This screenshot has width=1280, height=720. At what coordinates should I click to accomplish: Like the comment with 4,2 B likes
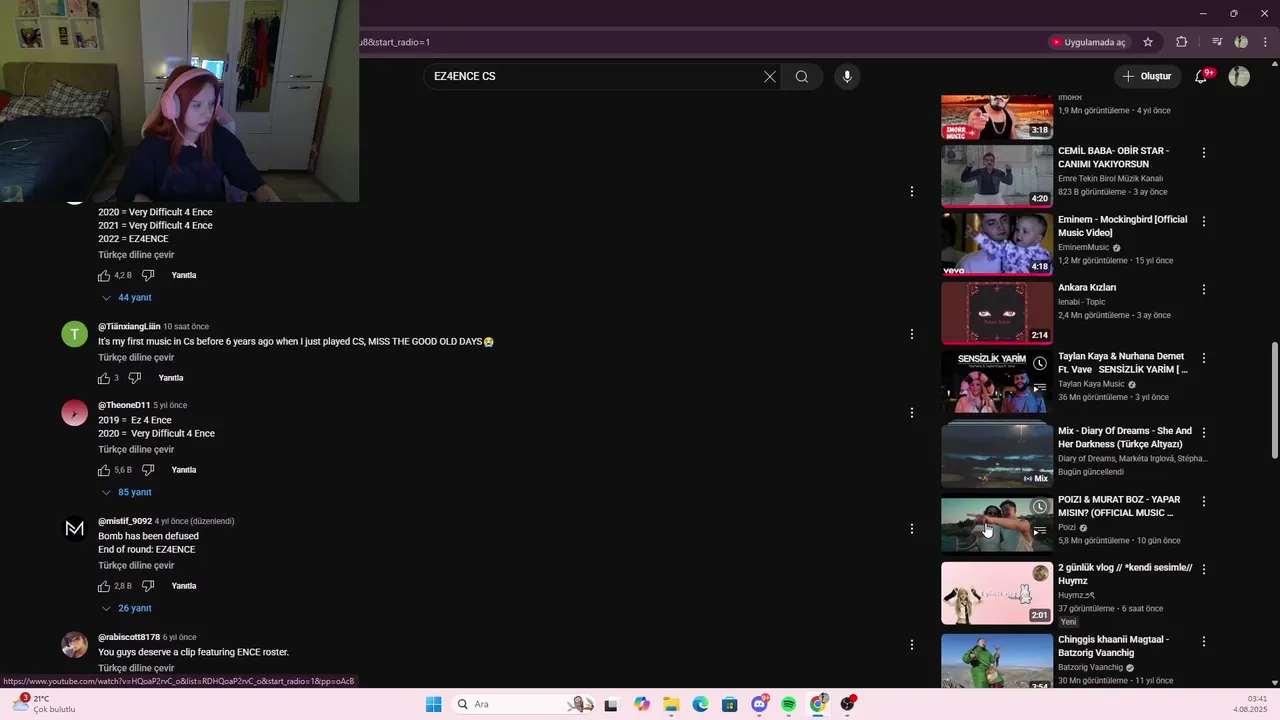(x=104, y=275)
